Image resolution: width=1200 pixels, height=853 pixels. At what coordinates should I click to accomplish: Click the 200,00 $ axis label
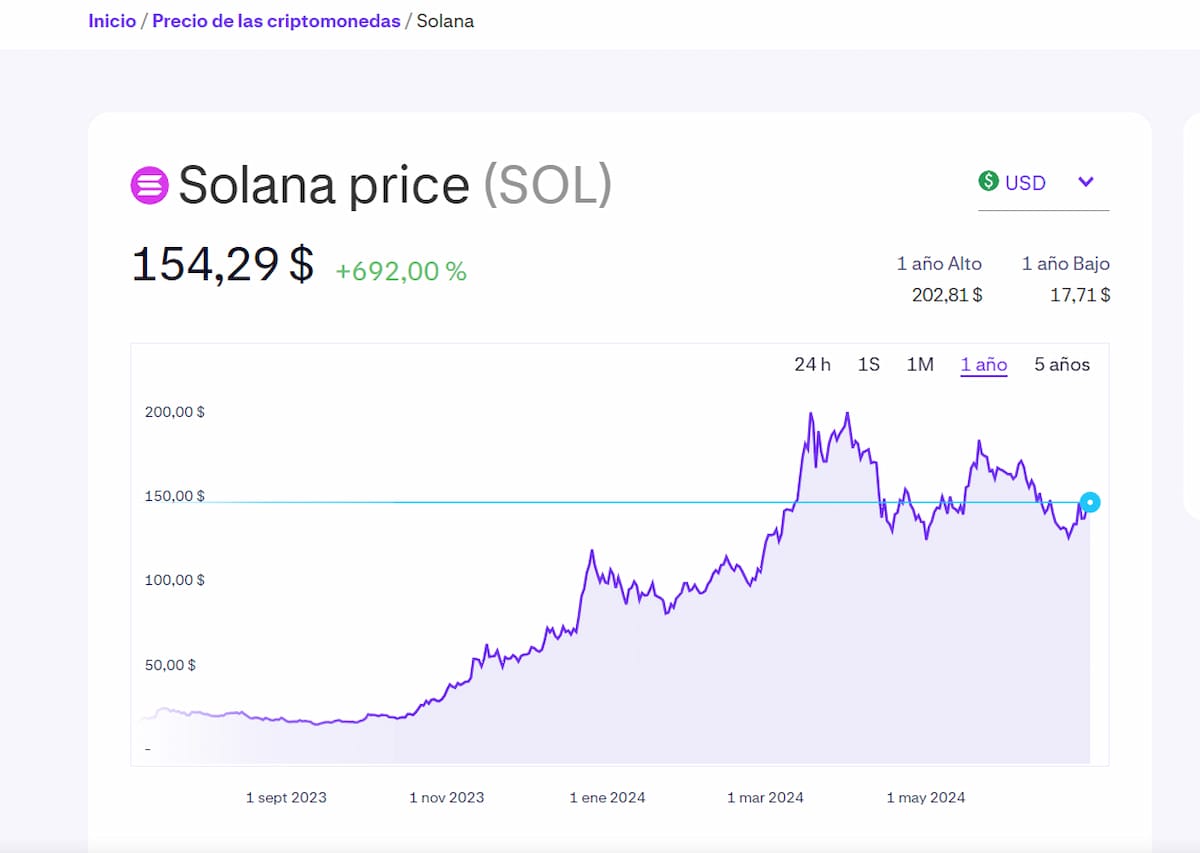[x=173, y=411]
